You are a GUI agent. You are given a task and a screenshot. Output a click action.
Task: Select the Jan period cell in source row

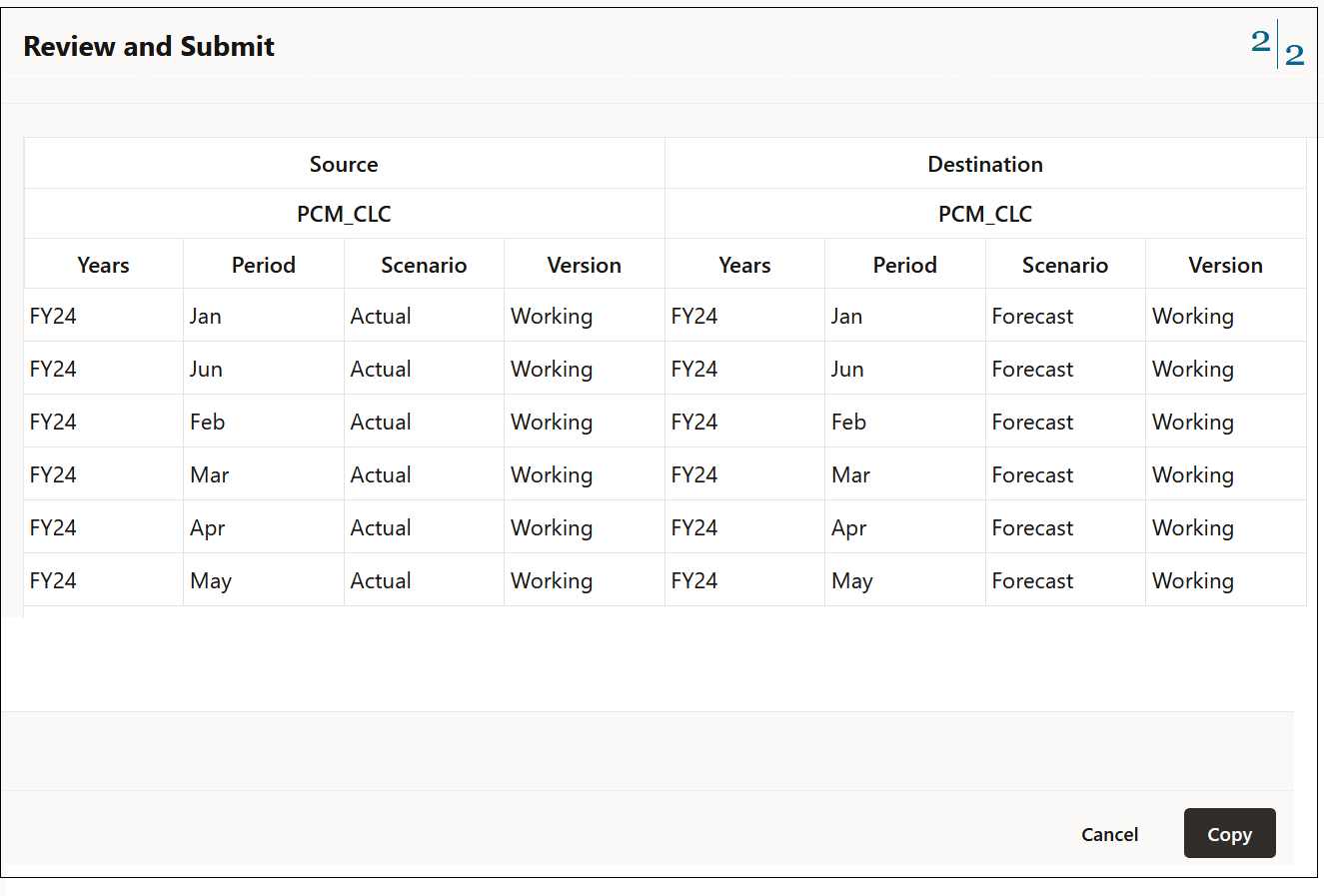205,316
